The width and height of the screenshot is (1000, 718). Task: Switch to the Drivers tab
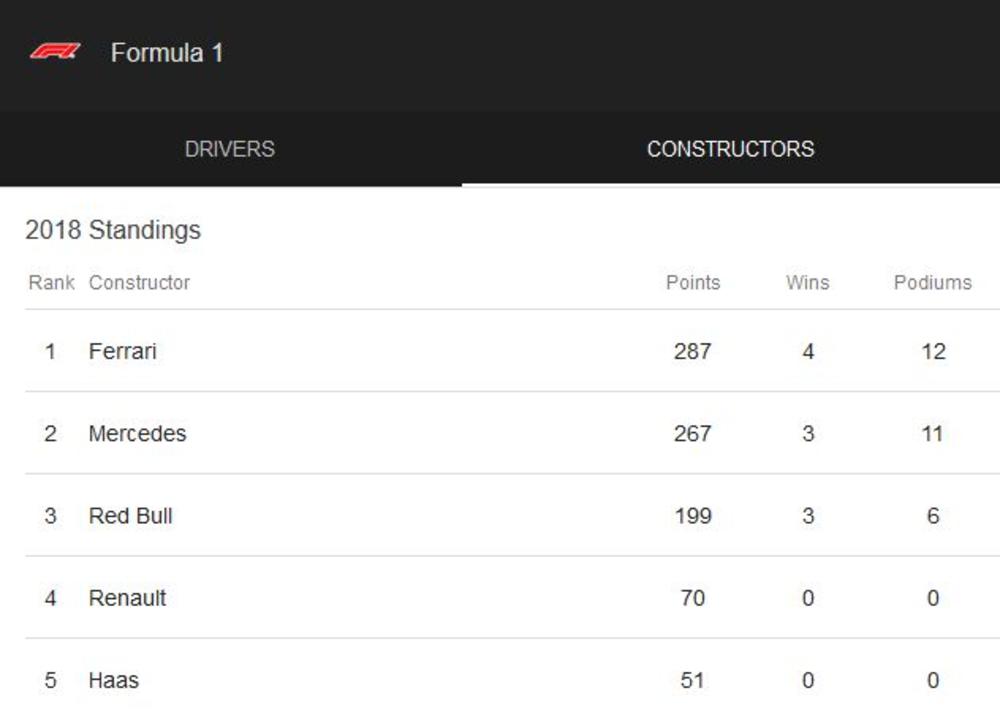click(230, 149)
